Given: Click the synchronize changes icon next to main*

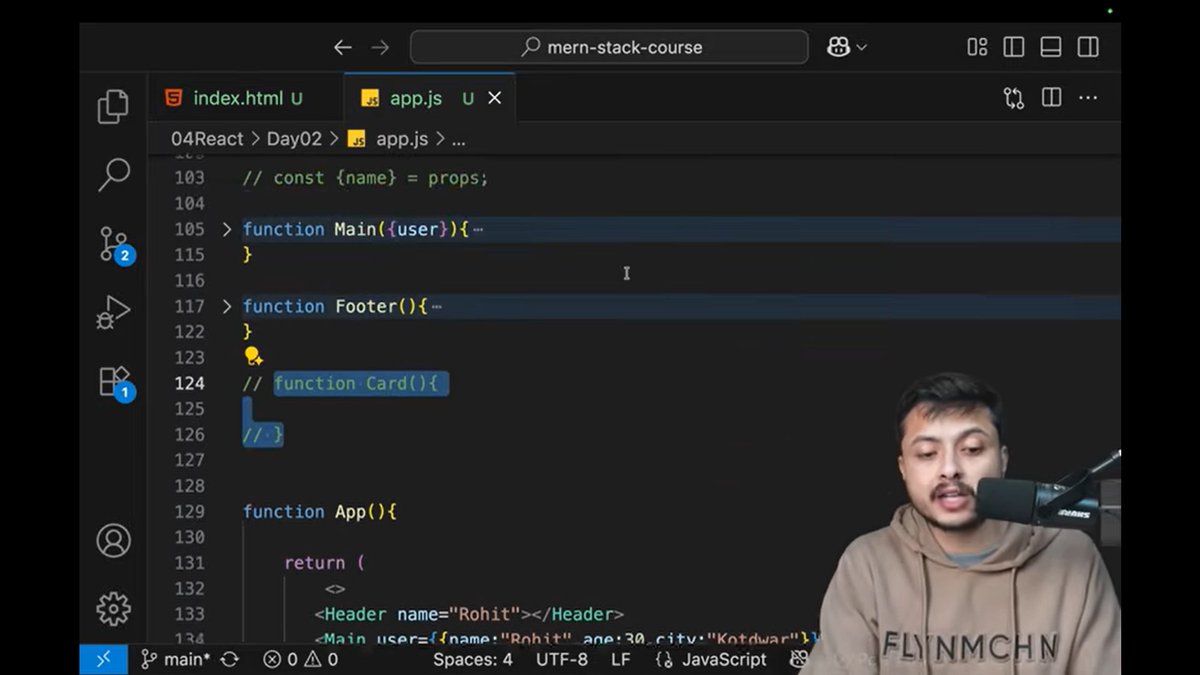Looking at the screenshot, I should tap(229, 660).
